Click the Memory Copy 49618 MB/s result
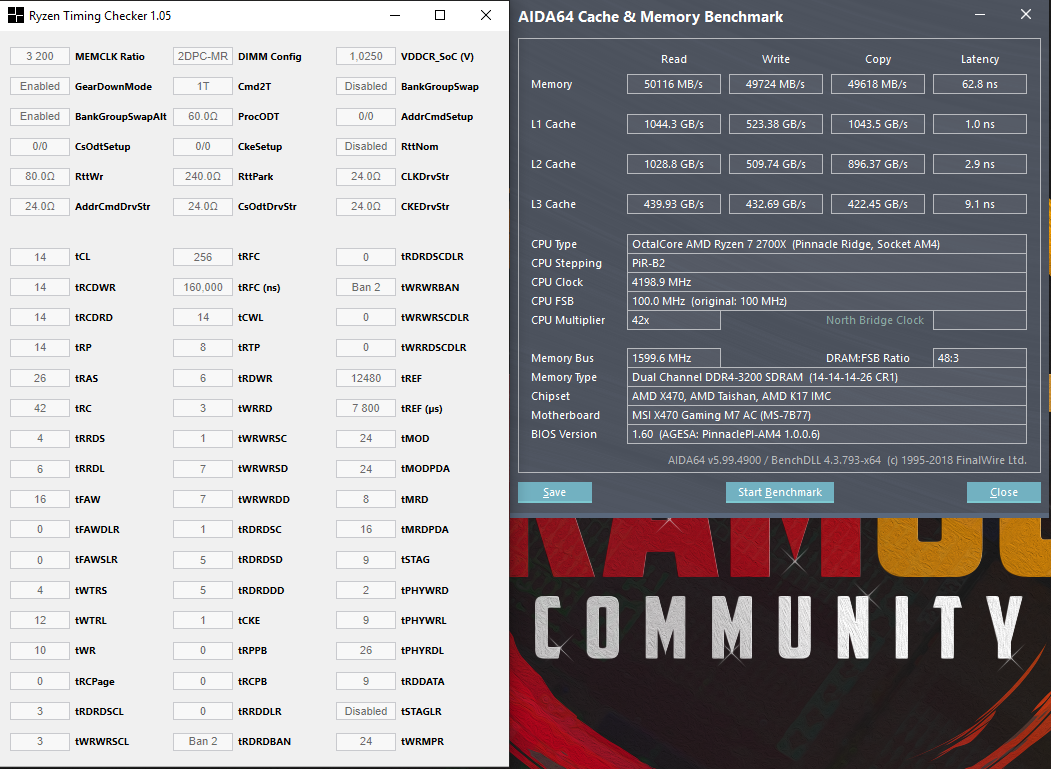 (x=877, y=84)
